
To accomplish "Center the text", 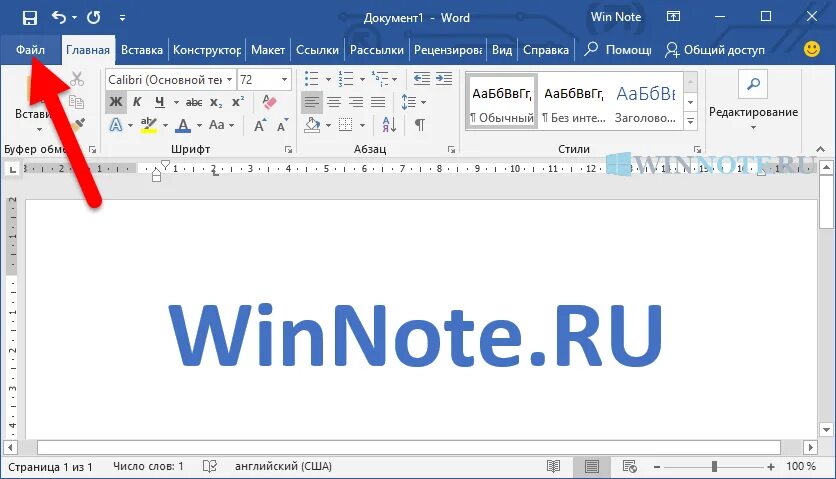I will click(x=334, y=102).
